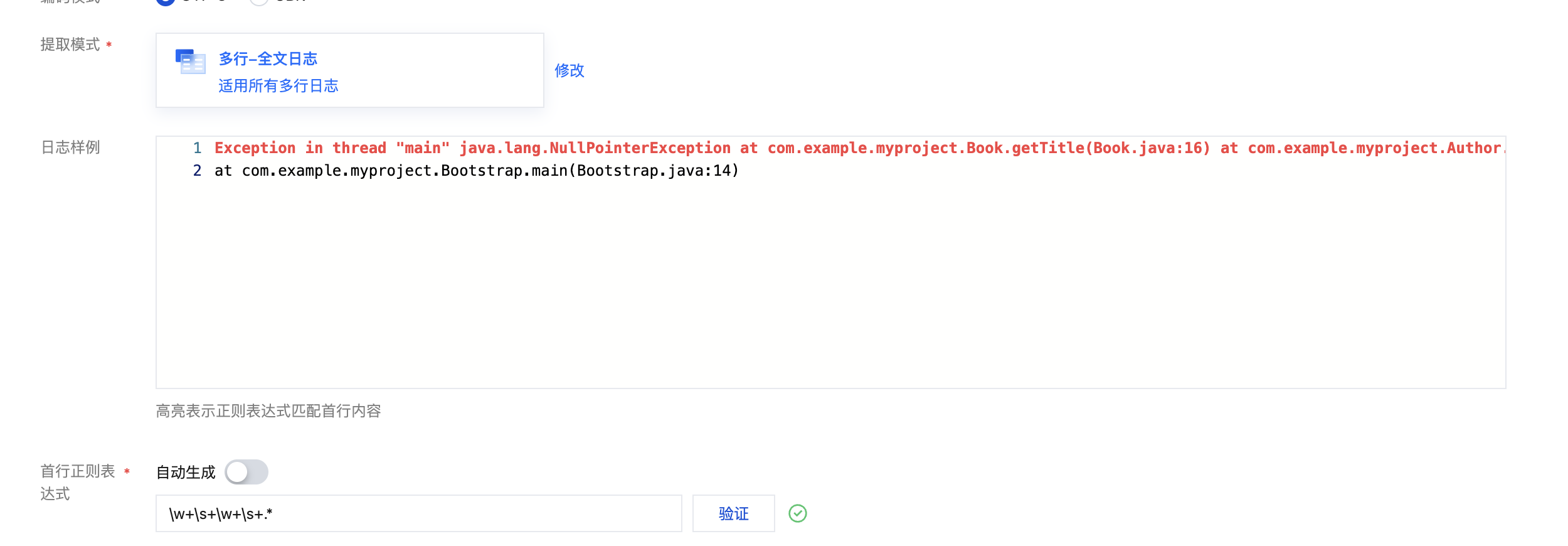This screenshot has height=546, width=1568.
Task: Select the partially visible GBK radio button
Action: pyautogui.click(x=258, y=1)
